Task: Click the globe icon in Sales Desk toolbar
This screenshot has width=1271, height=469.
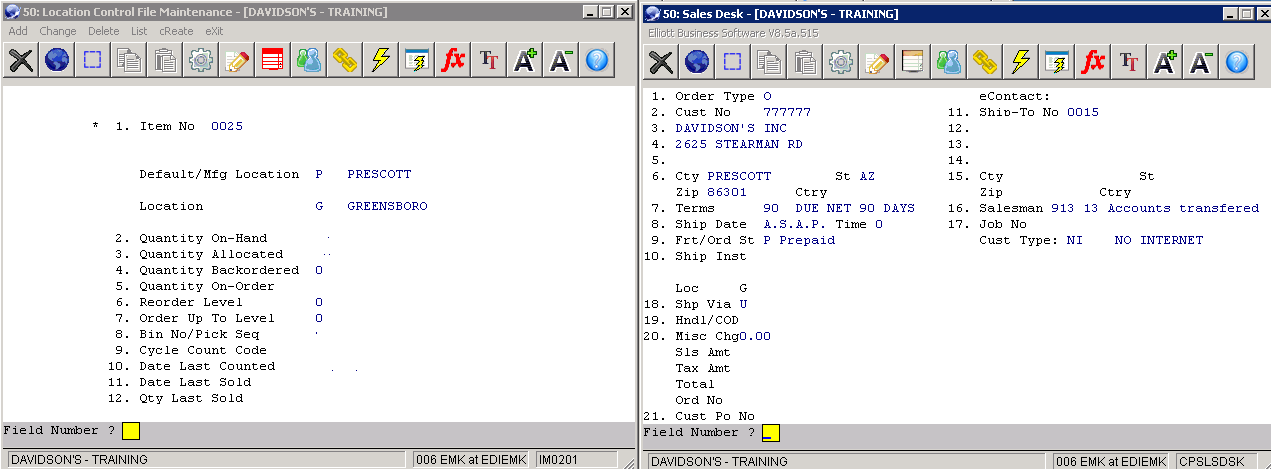Action: tap(696, 62)
